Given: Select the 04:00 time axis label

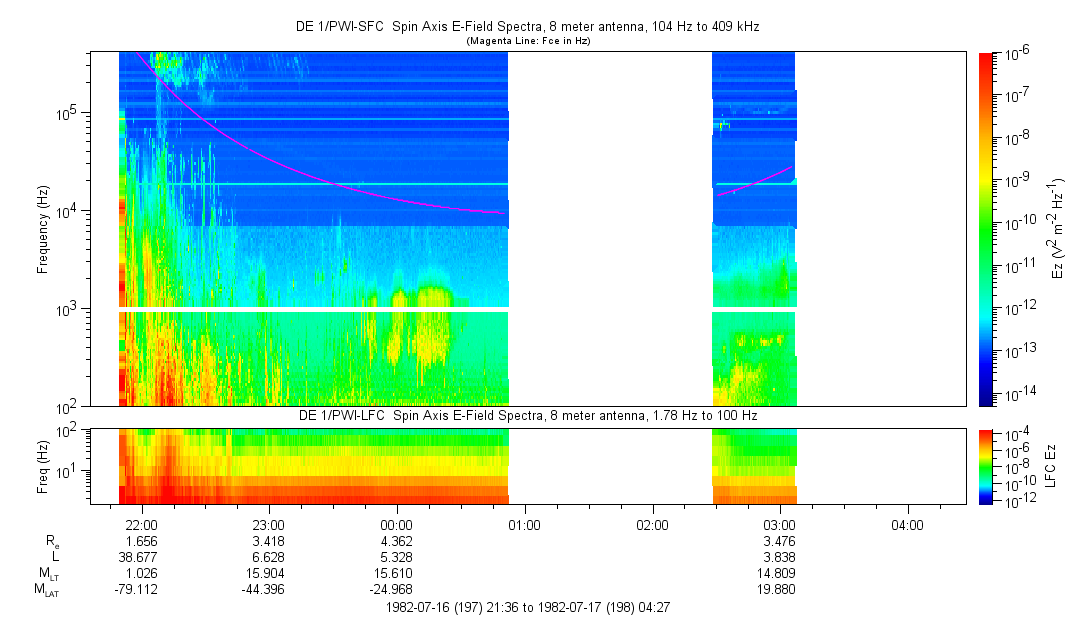Looking at the screenshot, I should [x=907, y=525].
